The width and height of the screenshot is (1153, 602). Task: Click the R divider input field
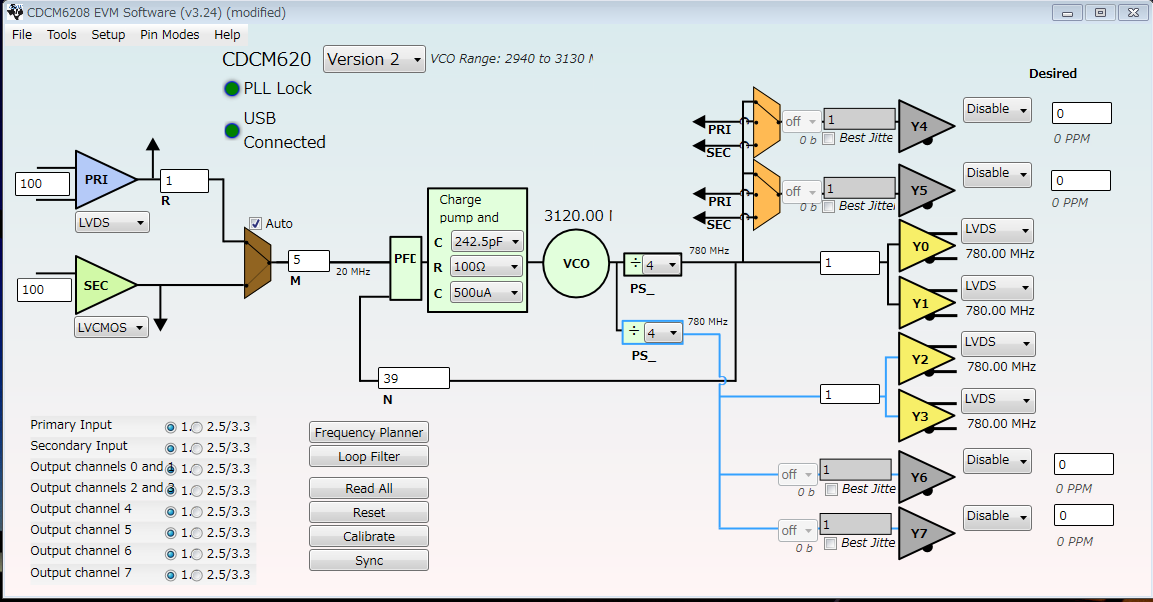pyautogui.click(x=185, y=181)
